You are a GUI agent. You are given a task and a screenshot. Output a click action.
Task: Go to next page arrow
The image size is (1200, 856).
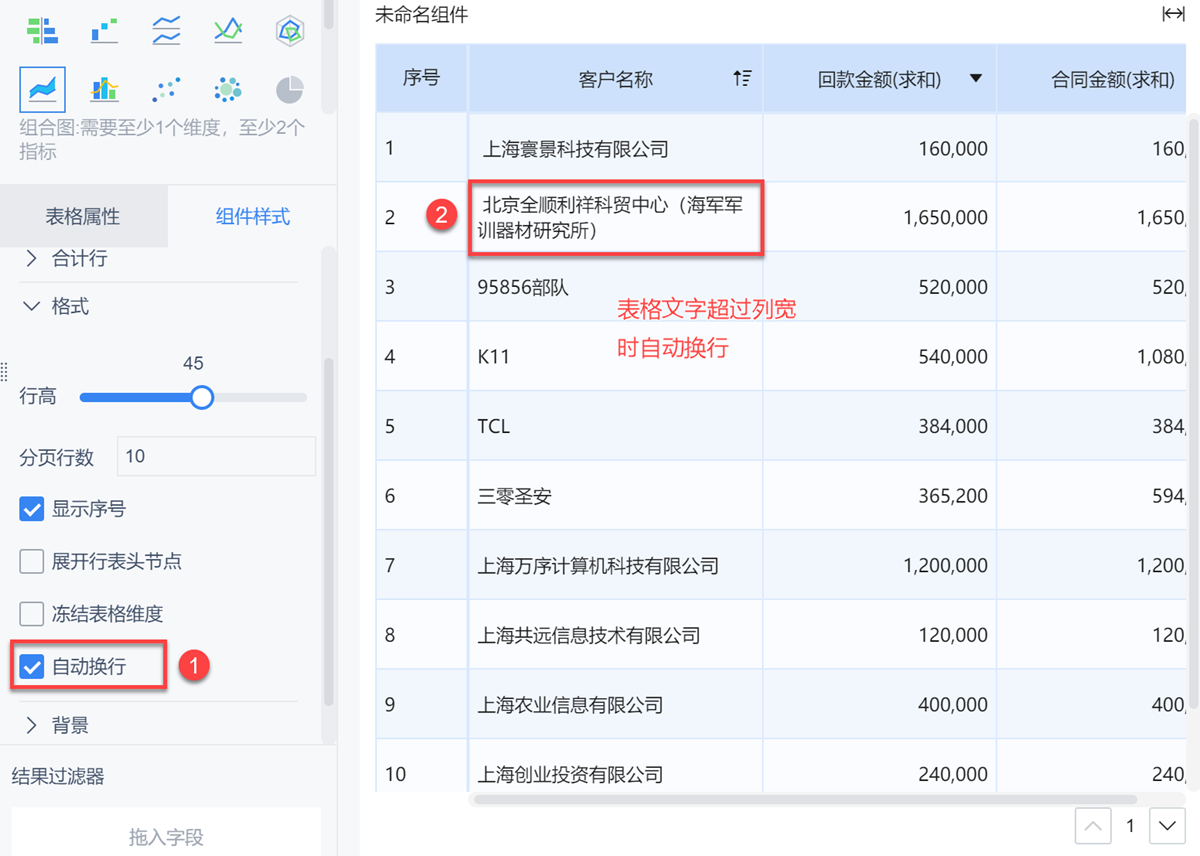tap(1167, 826)
